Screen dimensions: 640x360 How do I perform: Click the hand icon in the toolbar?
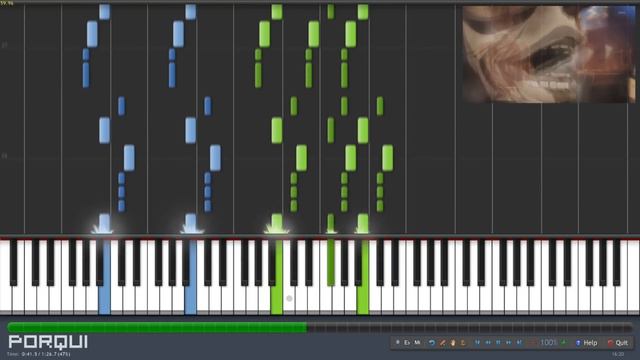pos(453,343)
